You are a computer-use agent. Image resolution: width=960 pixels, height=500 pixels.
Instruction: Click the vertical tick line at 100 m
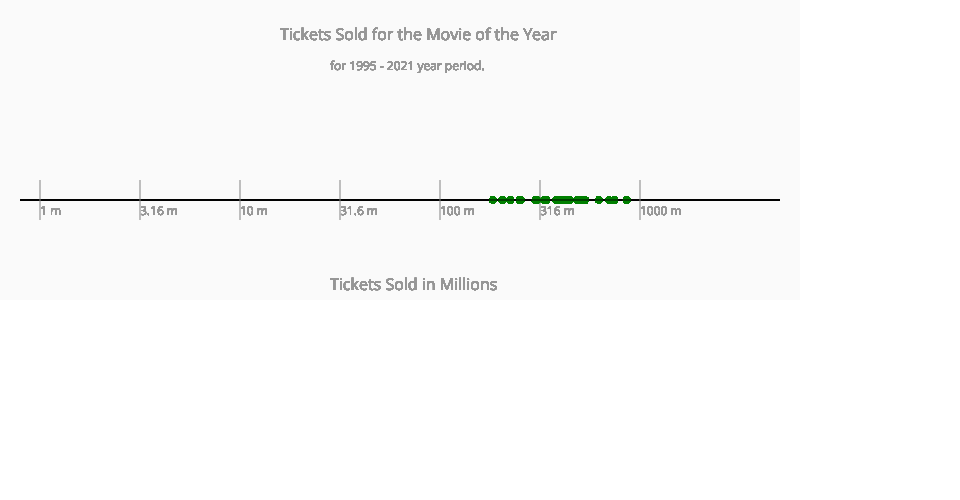tap(440, 188)
